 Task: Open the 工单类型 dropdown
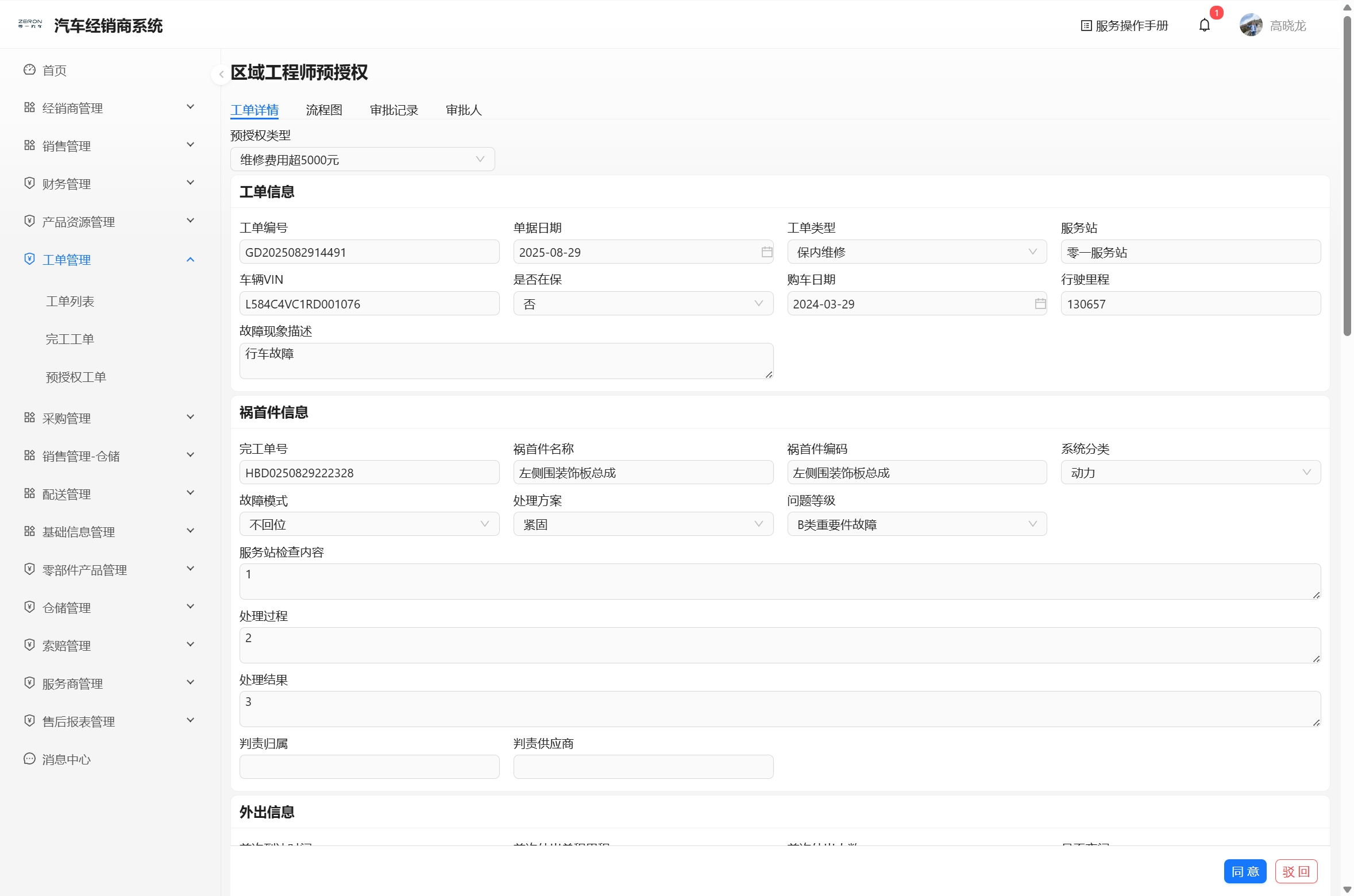(917, 252)
